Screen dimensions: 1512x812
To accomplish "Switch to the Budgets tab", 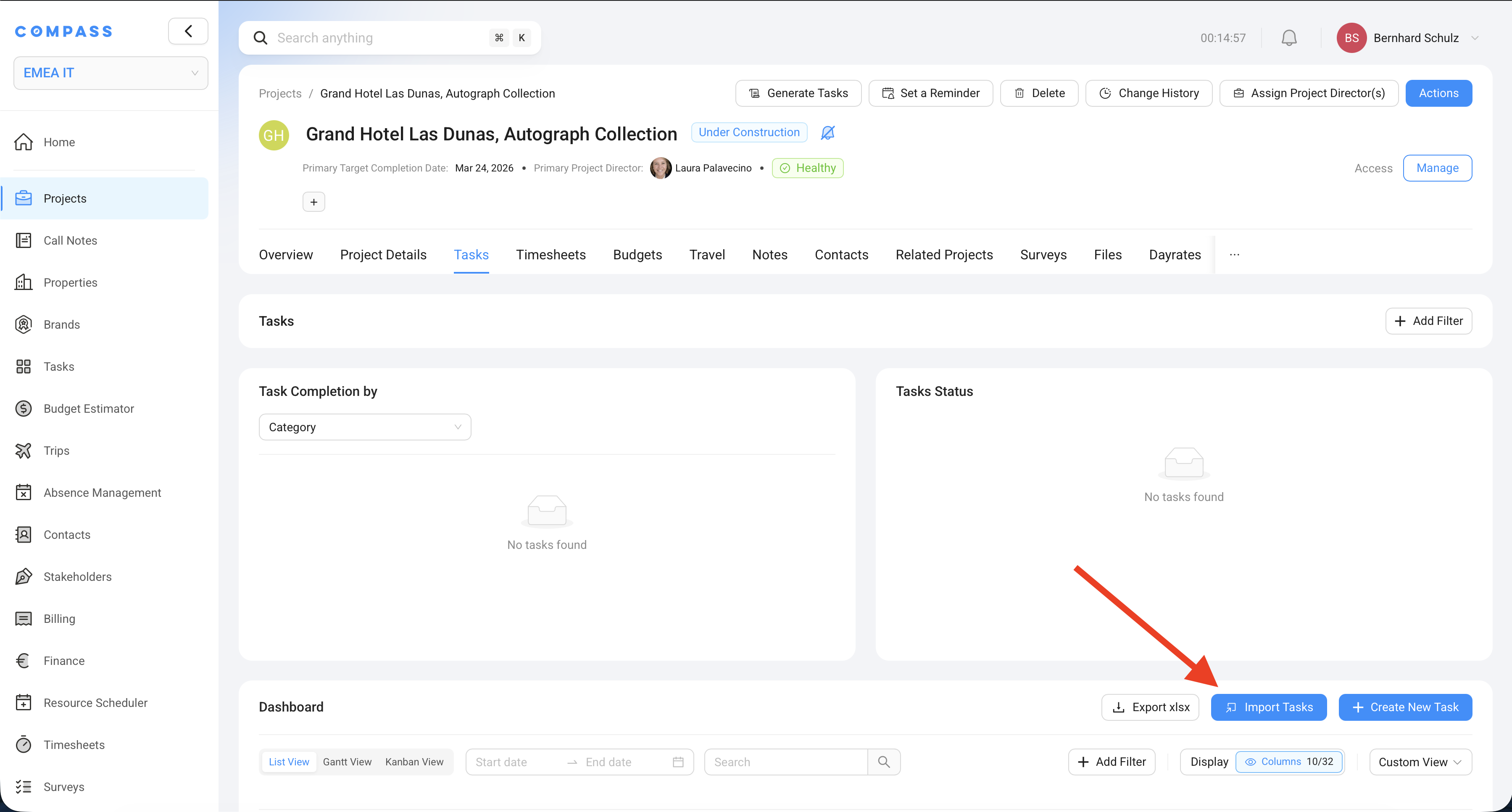I will coord(637,255).
